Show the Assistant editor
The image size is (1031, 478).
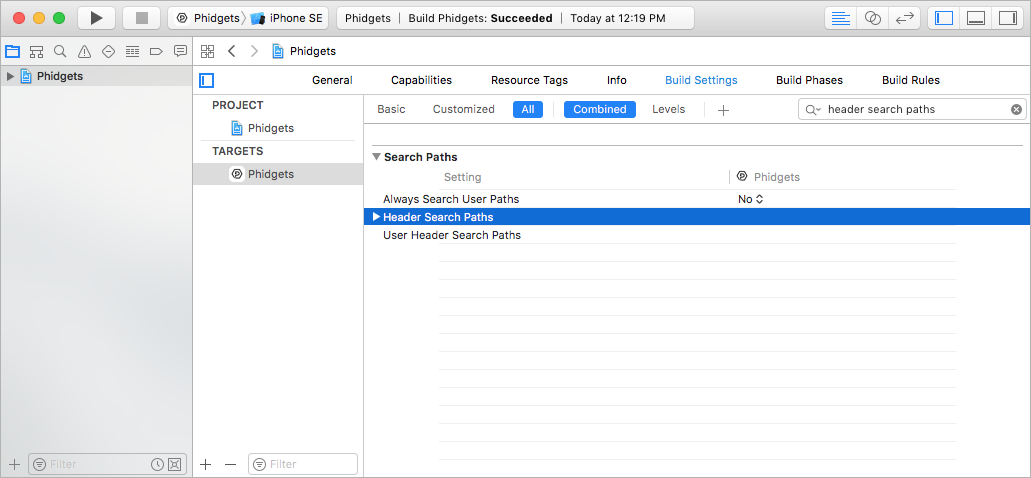pos(873,18)
